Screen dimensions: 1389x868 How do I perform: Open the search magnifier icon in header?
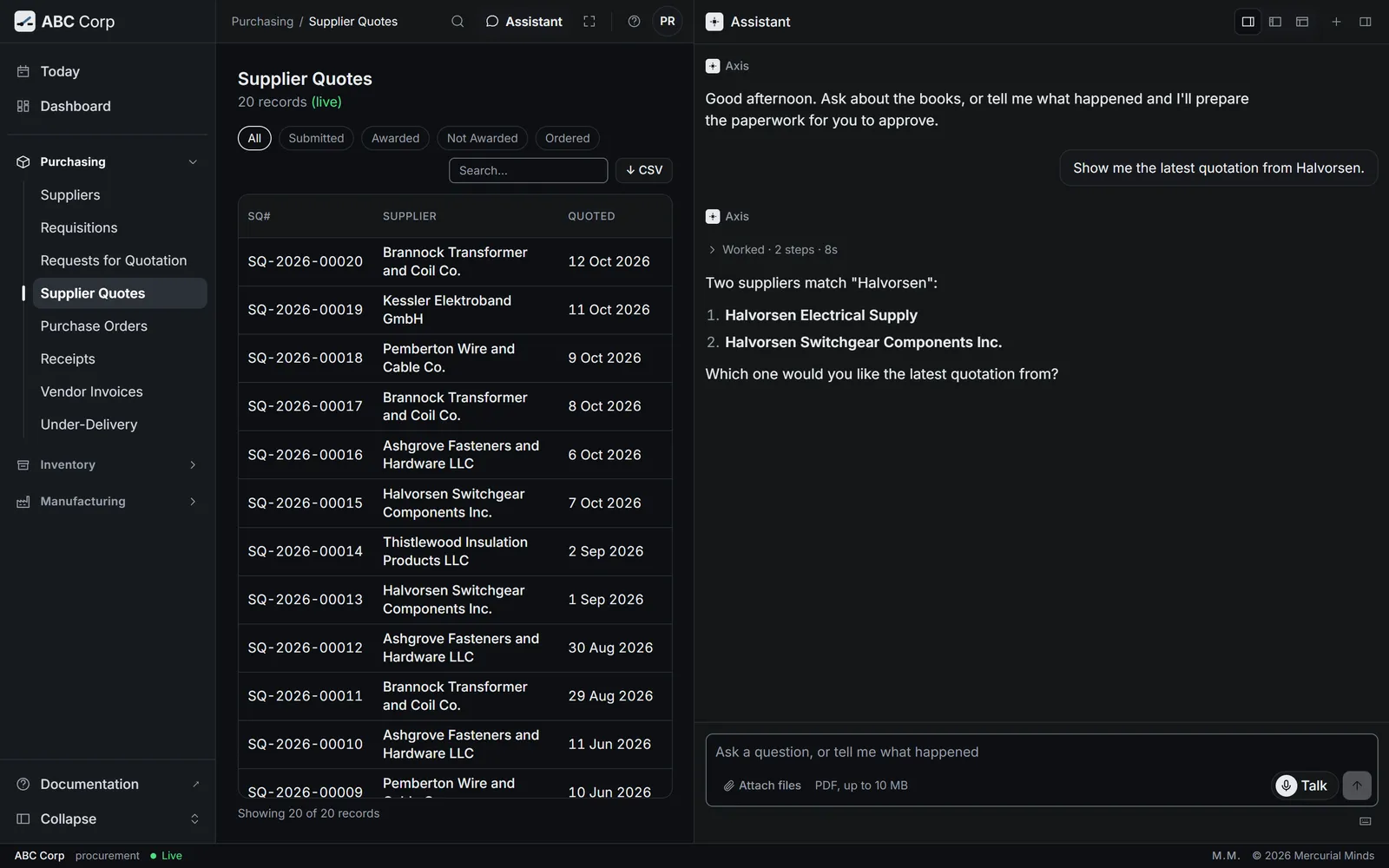[458, 22]
